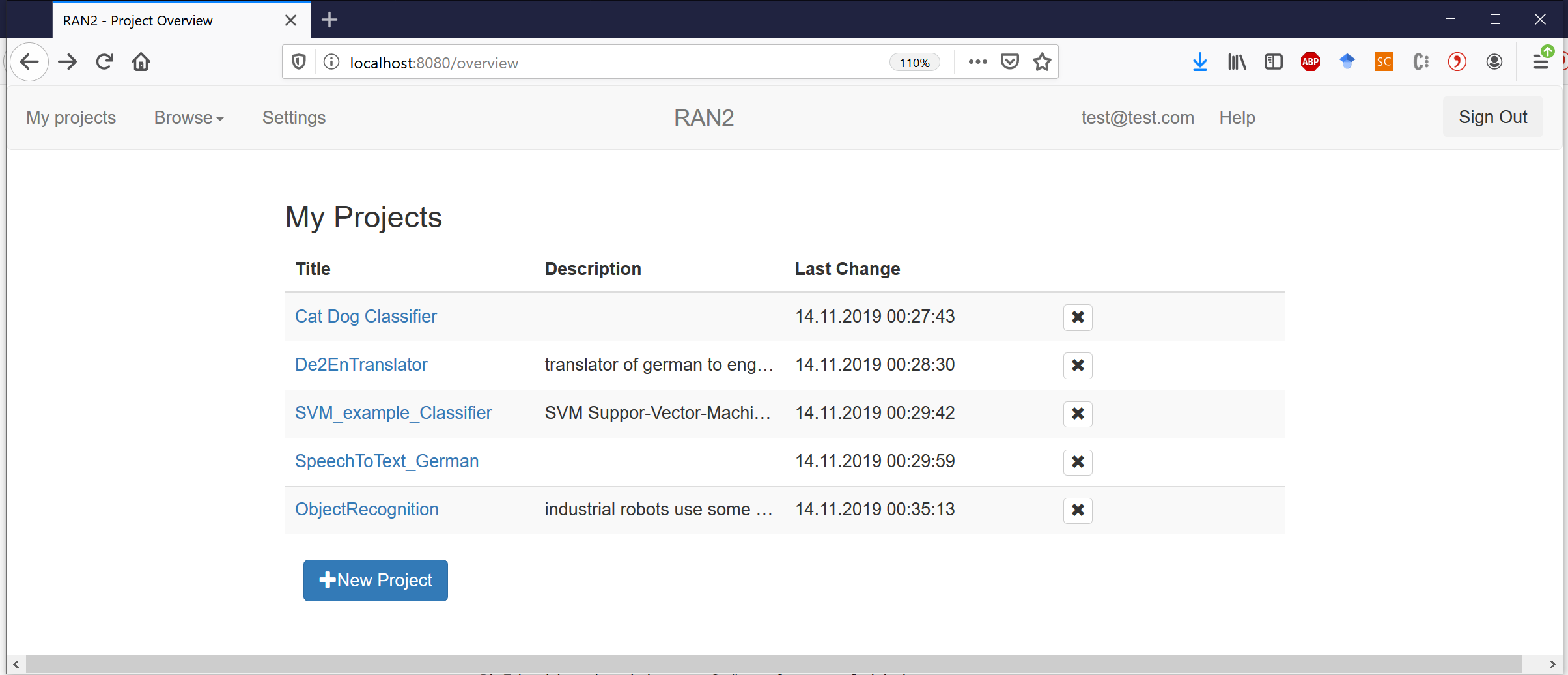Delete the SVM_example_Classifier project
The width and height of the screenshot is (1568, 675).
click(1078, 414)
